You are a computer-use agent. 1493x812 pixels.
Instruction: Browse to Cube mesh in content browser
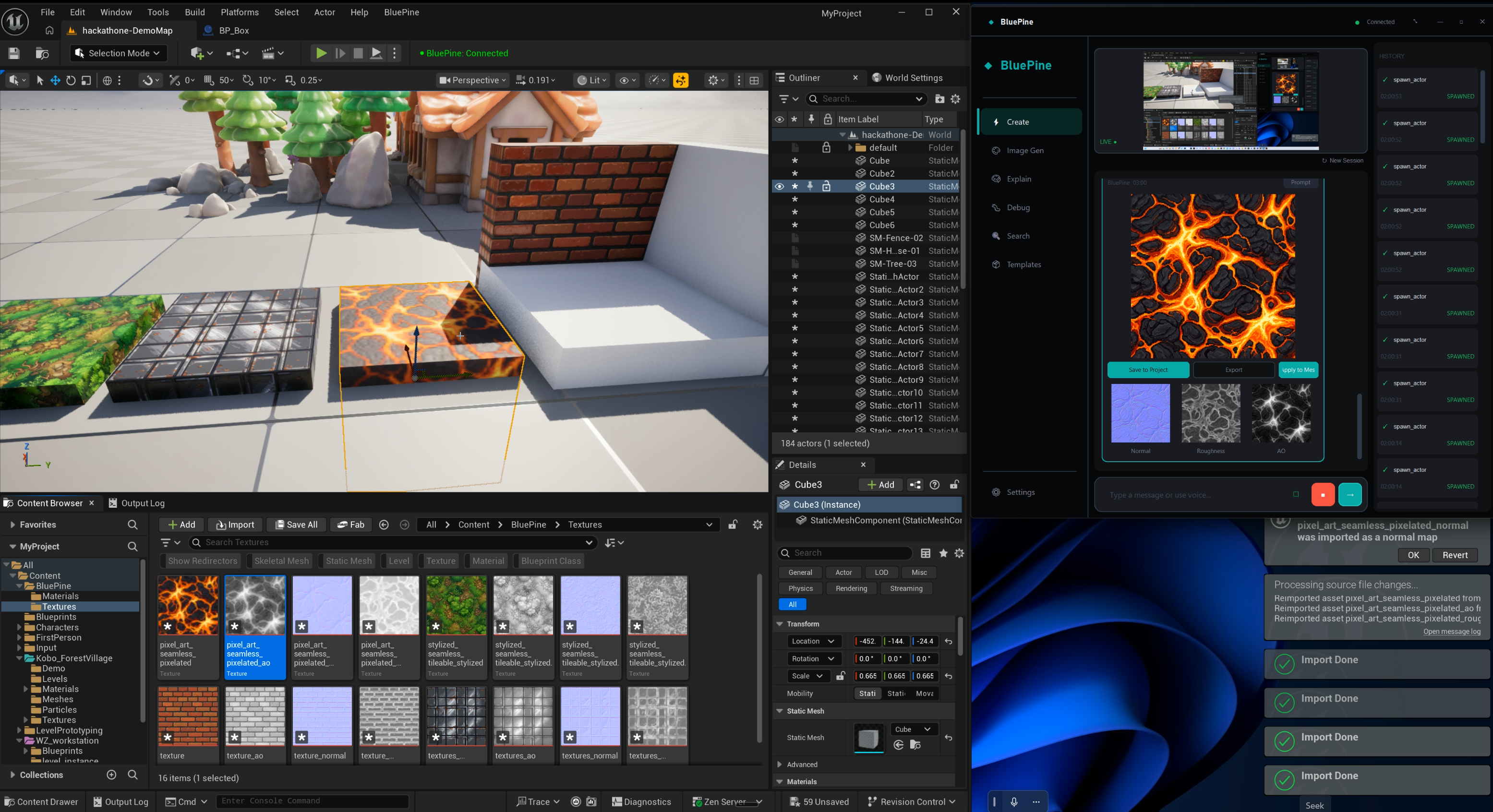tap(915, 745)
